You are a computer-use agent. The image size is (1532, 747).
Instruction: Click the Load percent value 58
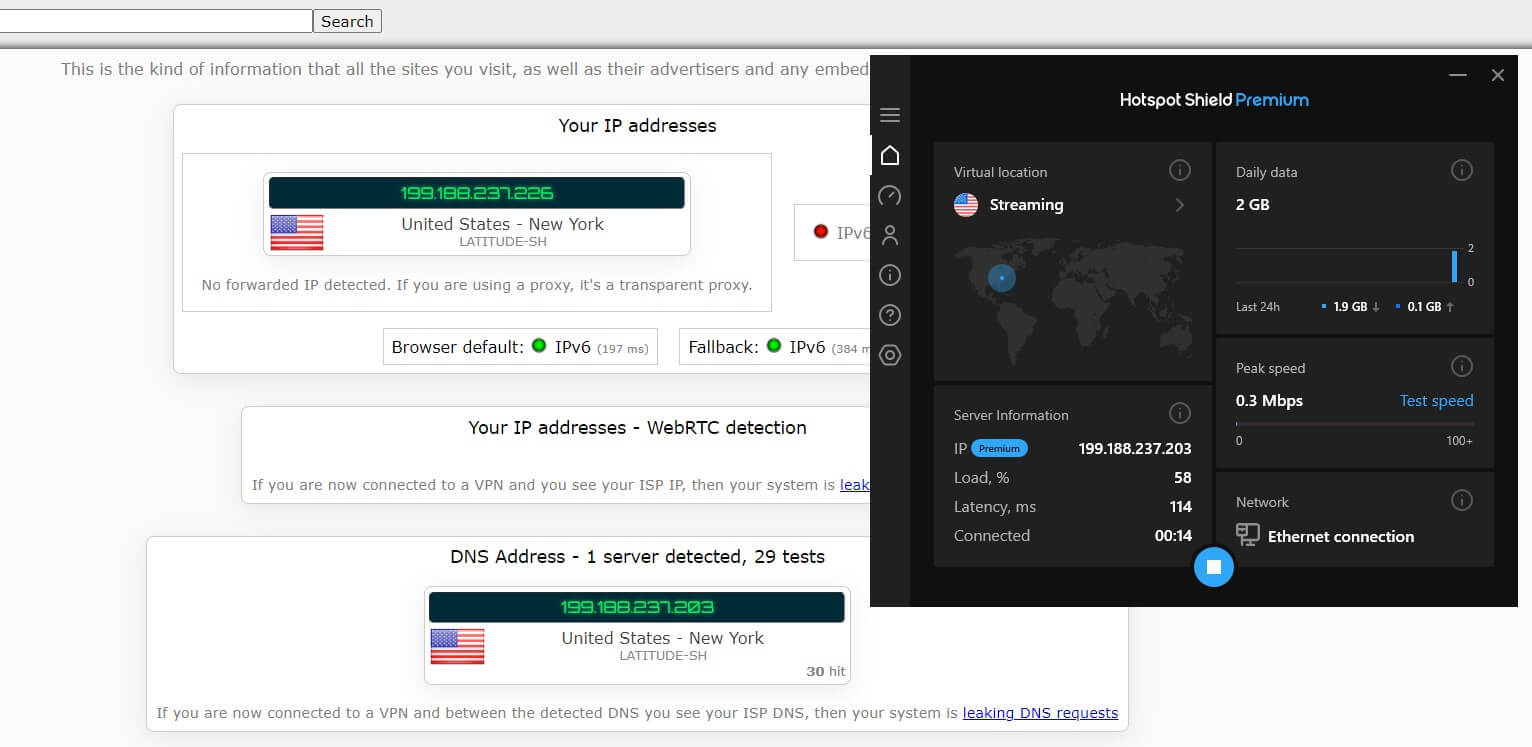(1183, 478)
